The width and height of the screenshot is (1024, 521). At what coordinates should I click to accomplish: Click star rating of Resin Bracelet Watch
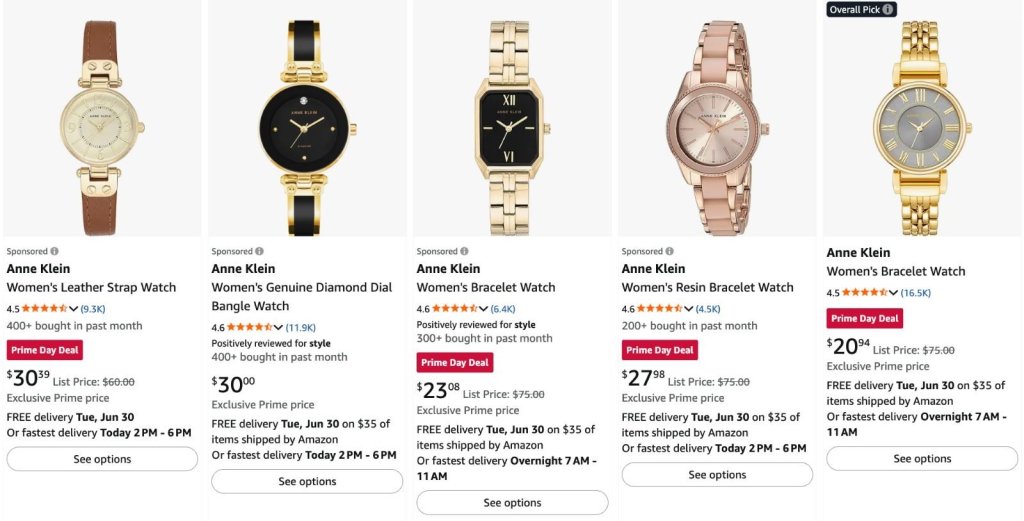[660, 309]
